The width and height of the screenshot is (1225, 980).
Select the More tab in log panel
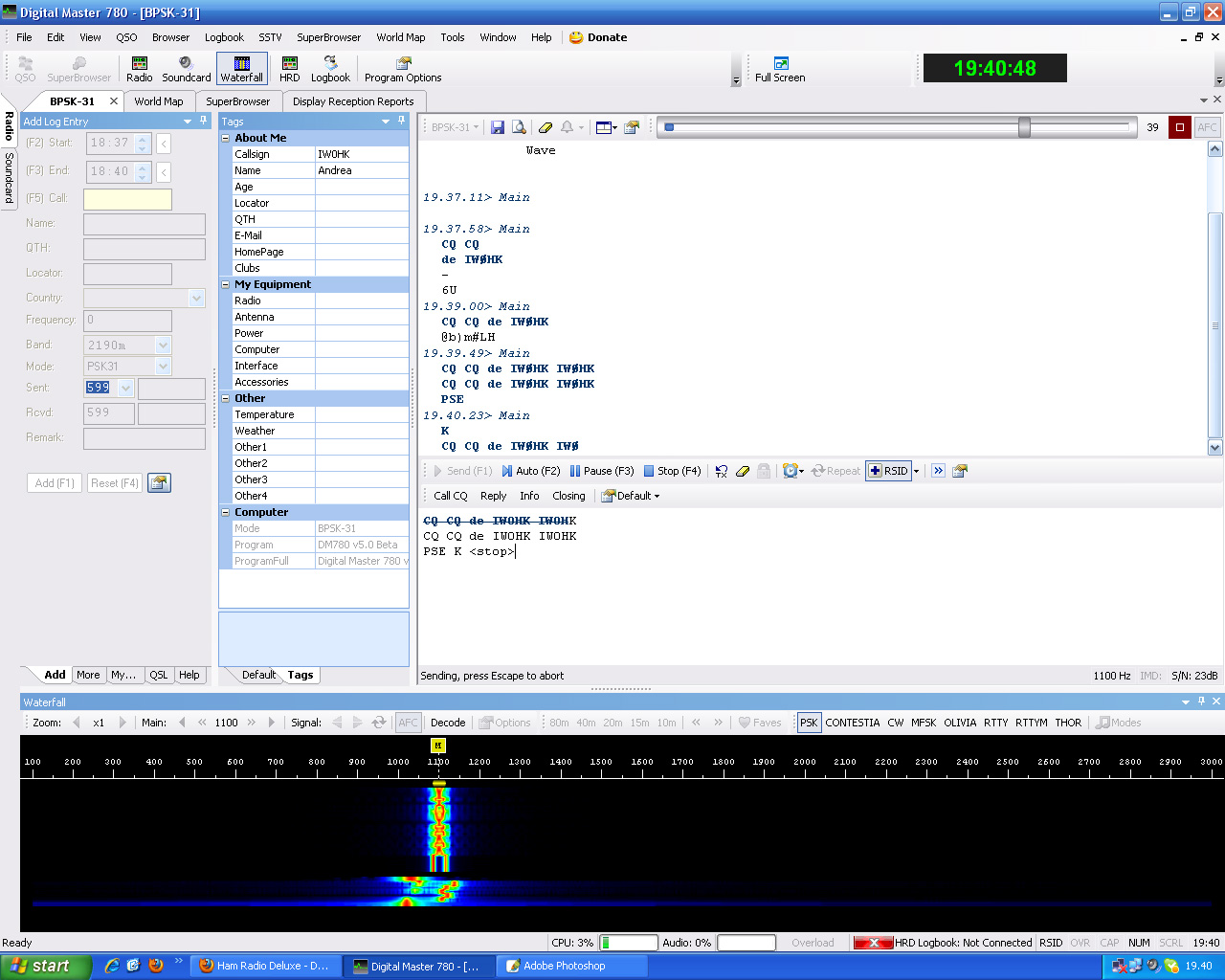pyautogui.click(x=88, y=675)
